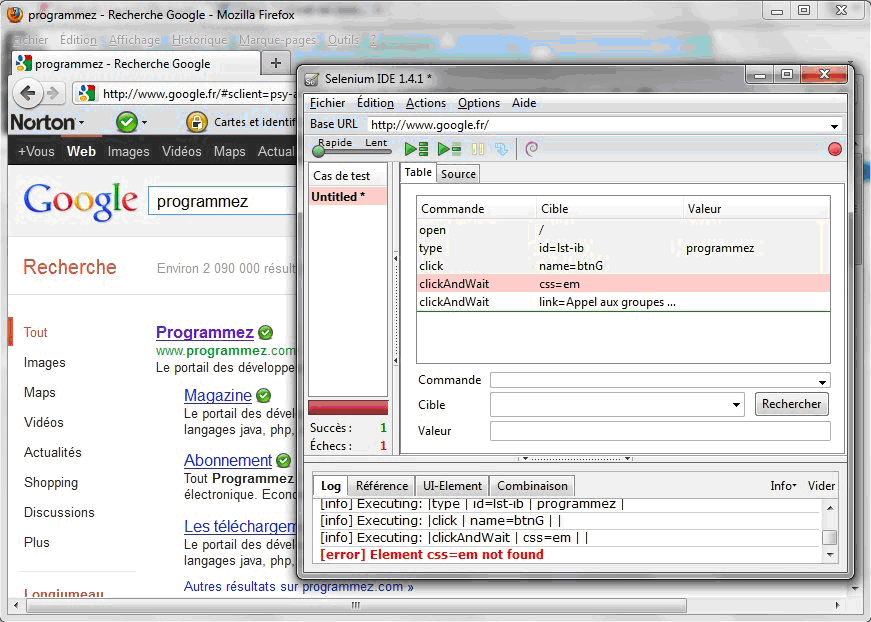
Task: Click the Valeur input field
Action: [x=660, y=431]
